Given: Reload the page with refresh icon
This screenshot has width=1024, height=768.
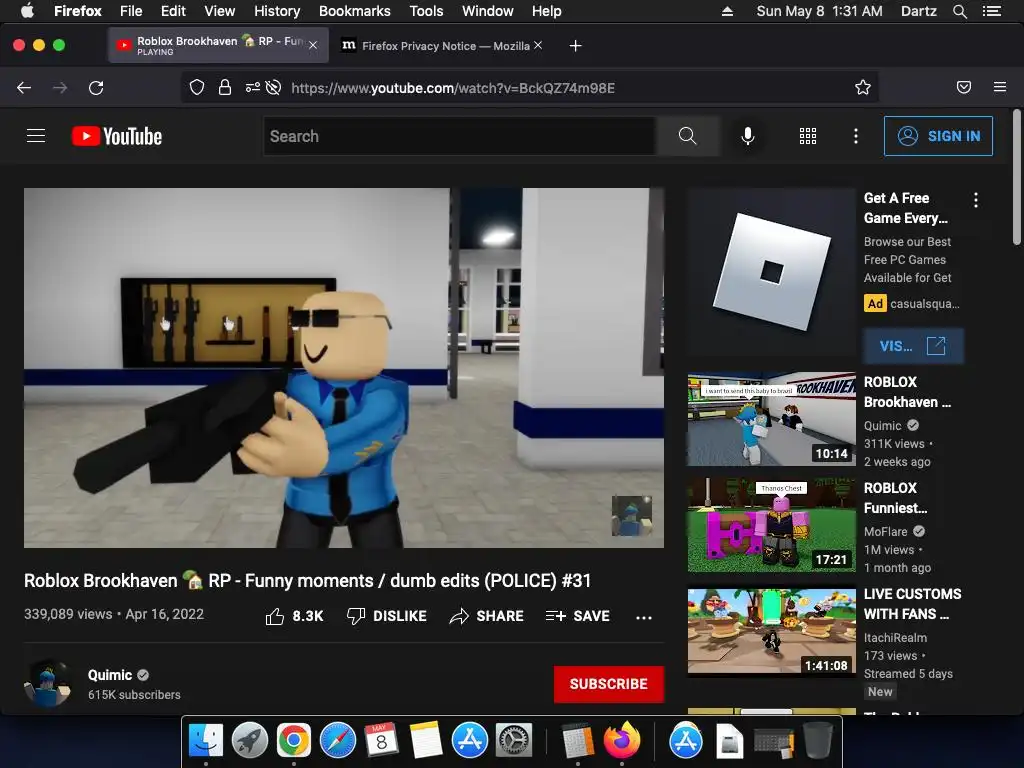Looking at the screenshot, I should click(x=96, y=88).
